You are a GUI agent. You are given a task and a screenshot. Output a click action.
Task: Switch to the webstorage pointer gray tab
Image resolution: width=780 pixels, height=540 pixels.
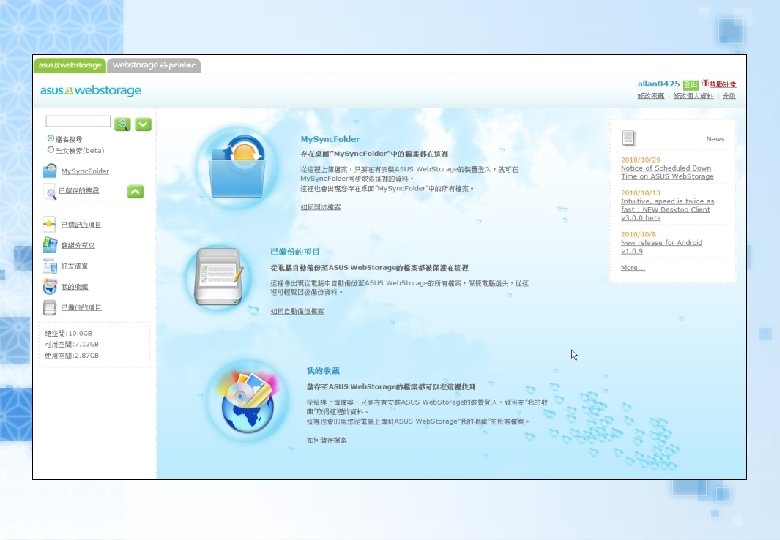click(154, 65)
